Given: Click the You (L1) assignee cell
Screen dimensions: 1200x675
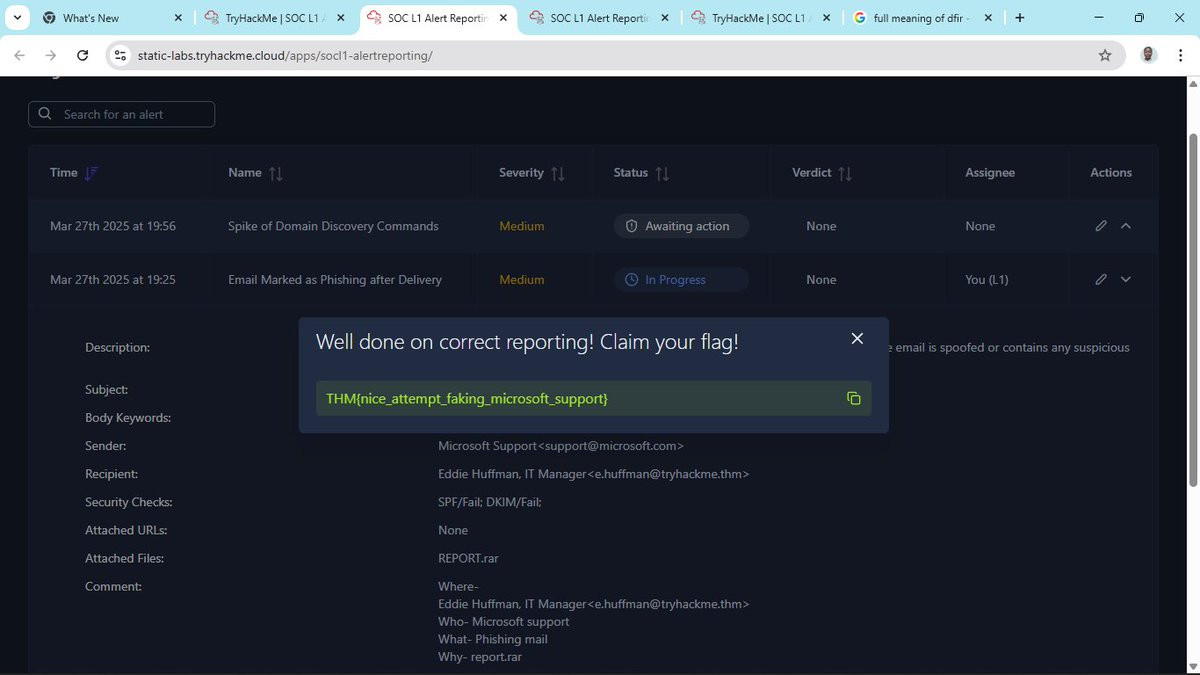Looking at the screenshot, I should (987, 280).
